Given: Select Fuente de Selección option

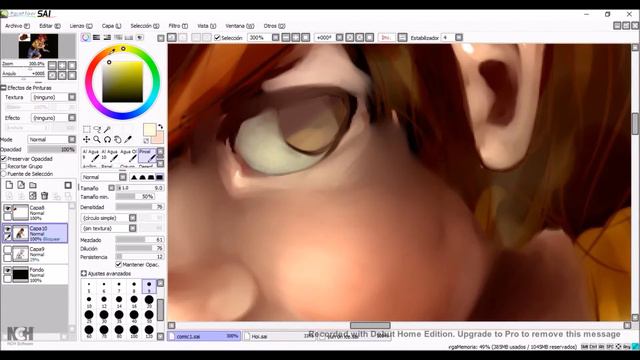Looking at the screenshot, I should point(4,174).
